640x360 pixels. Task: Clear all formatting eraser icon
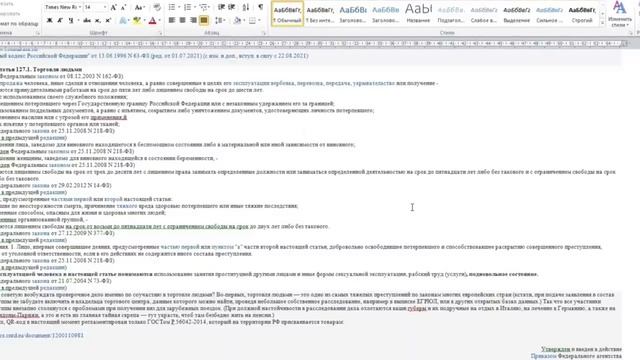click(x=157, y=7)
